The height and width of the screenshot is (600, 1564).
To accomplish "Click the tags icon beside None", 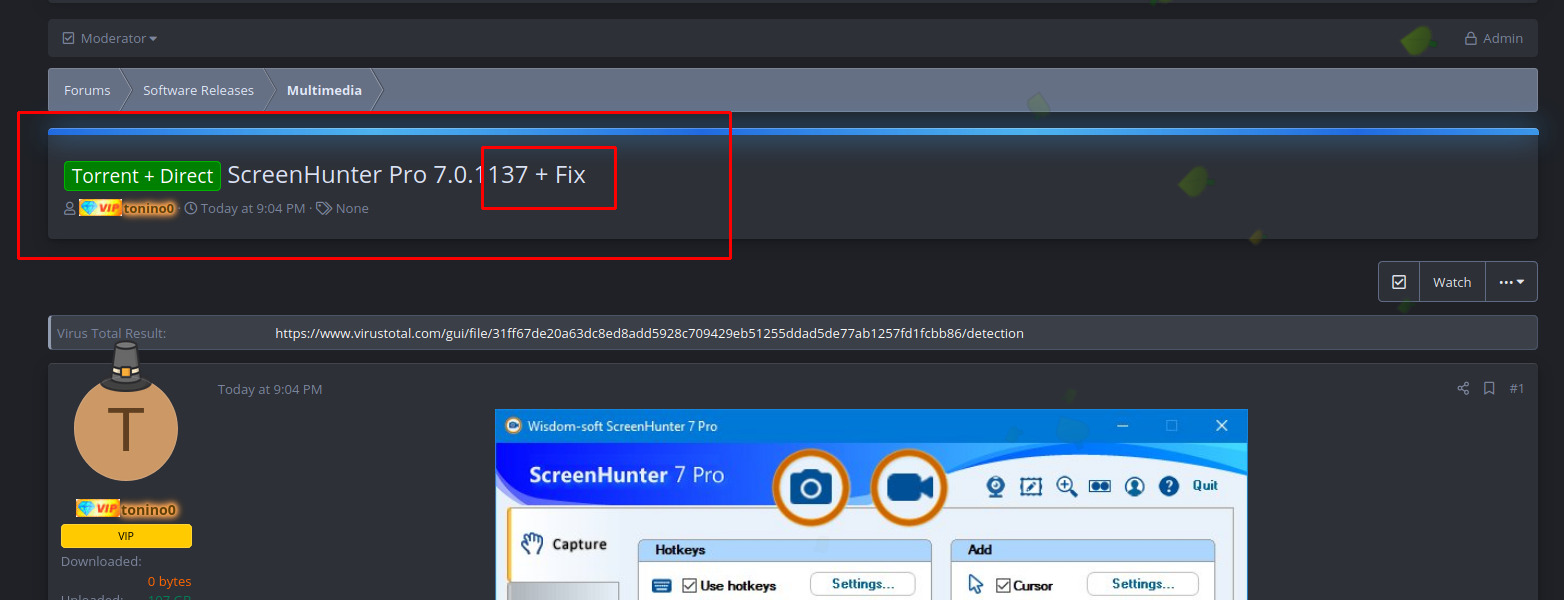I will coord(324,208).
